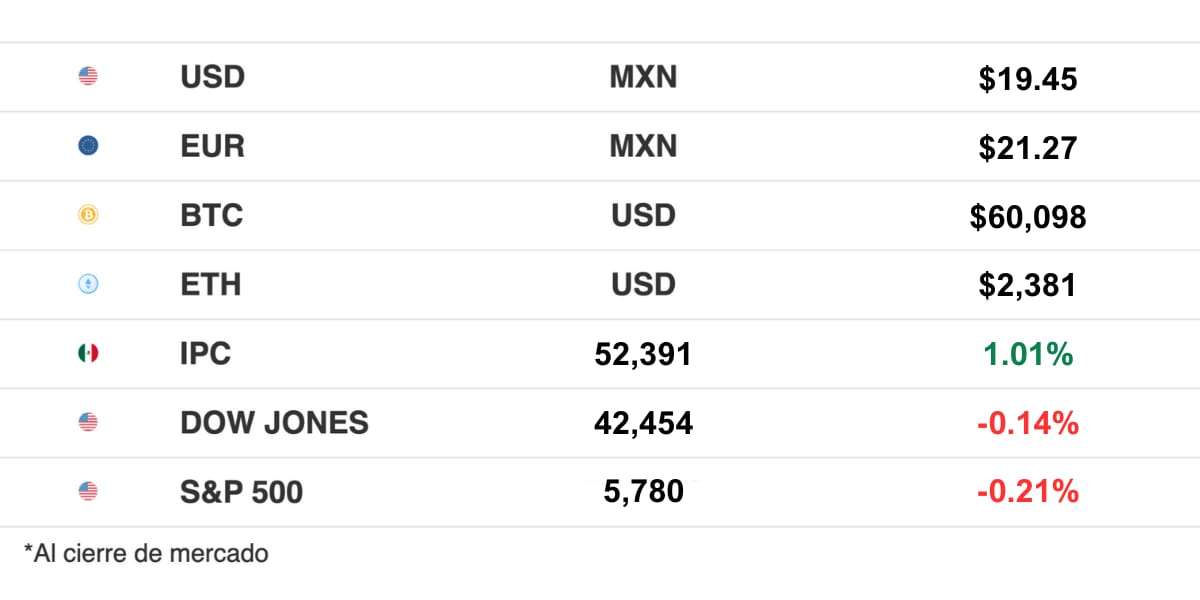Select the EUR currency label
1200x600 pixels.
click(x=212, y=146)
